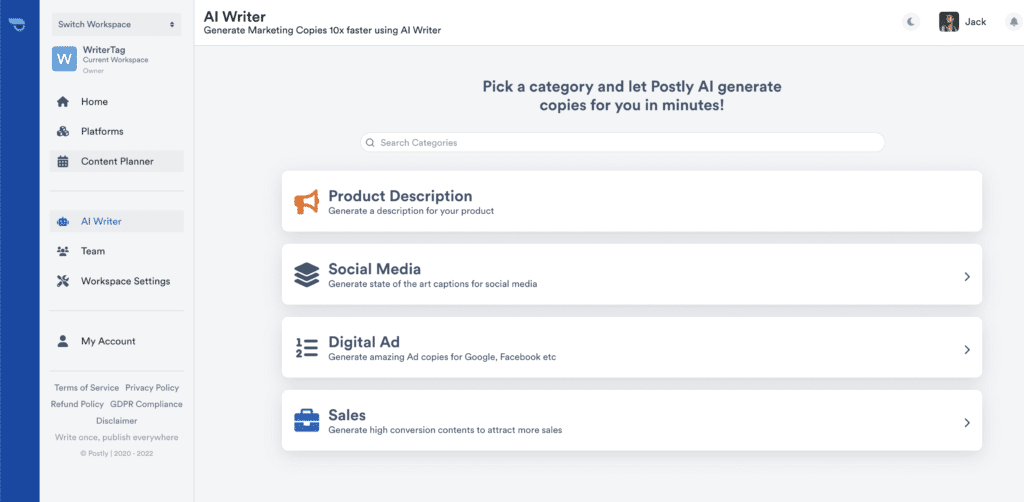Open the Switch Workspace dropdown

coord(116,25)
